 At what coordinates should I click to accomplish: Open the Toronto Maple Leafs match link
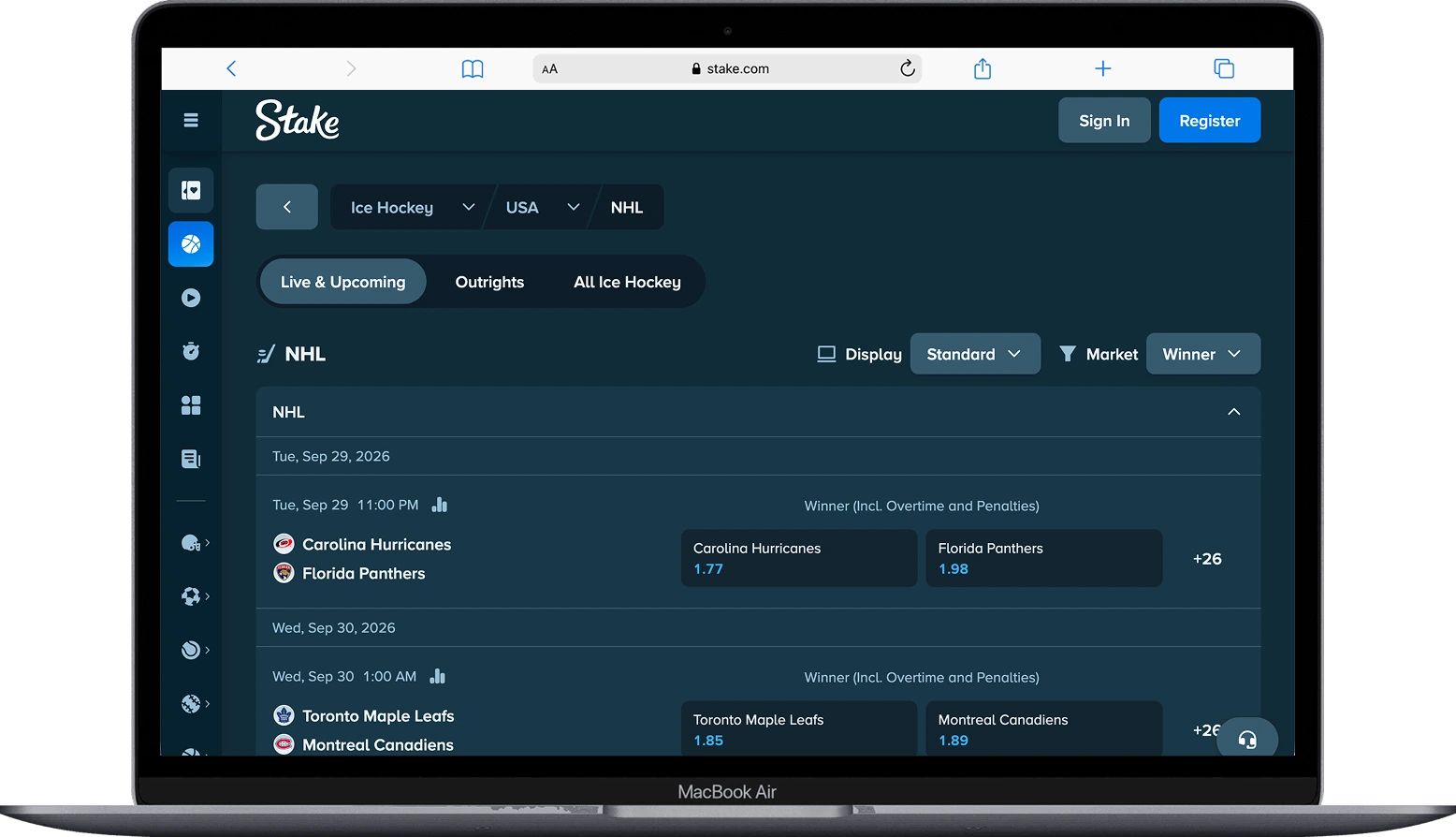point(378,715)
